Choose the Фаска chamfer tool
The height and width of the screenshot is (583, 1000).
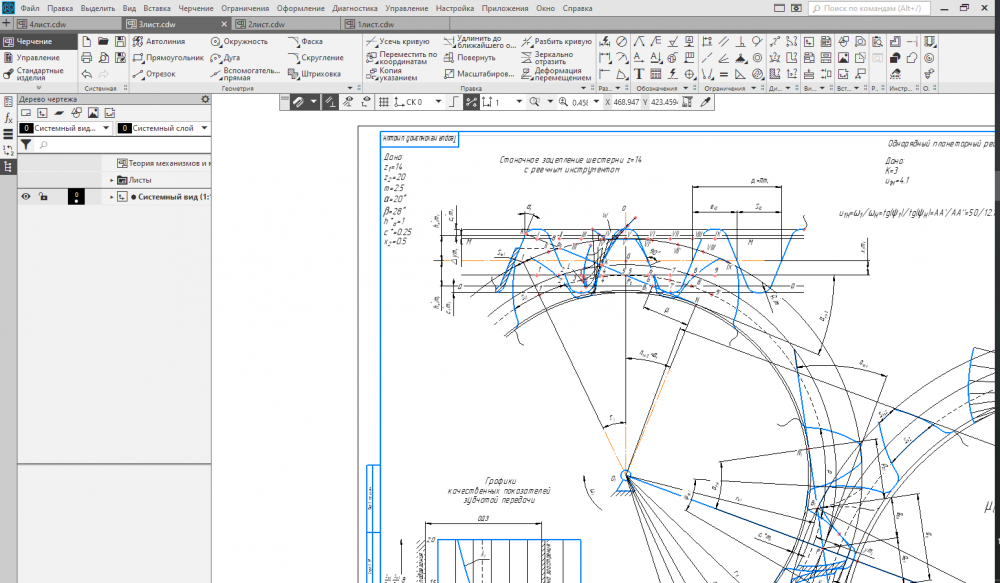(x=306, y=42)
